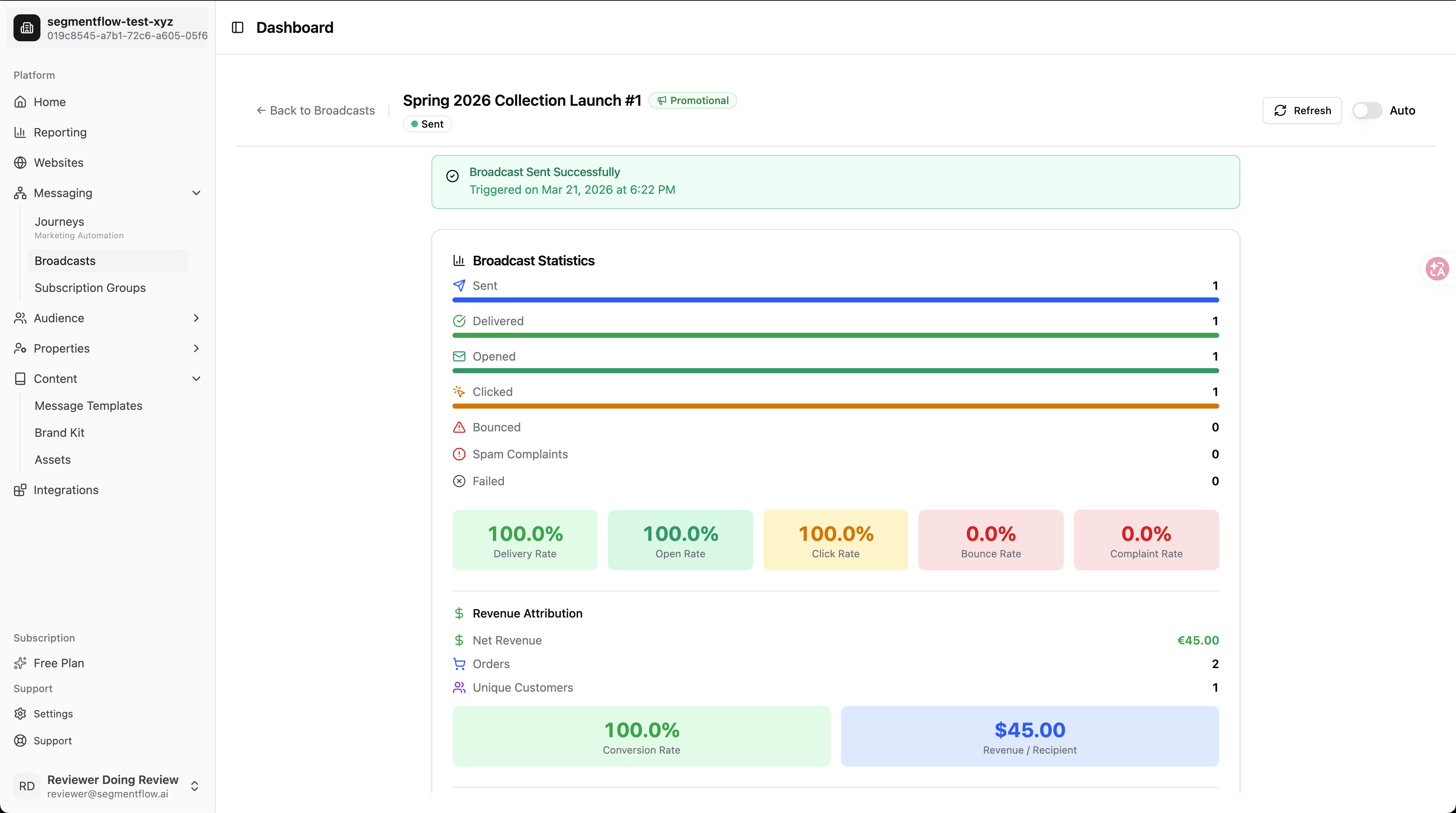Collapse the Messaging section chevron
This screenshot has height=813, width=1456.
[196, 193]
